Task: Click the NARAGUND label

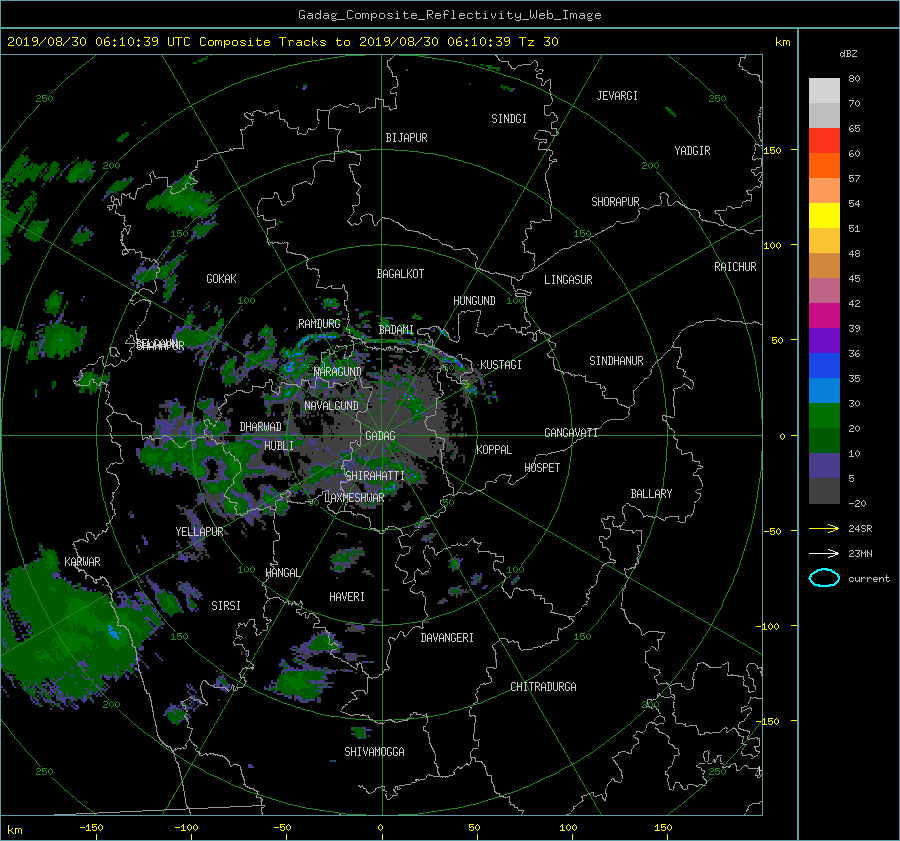Action: [338, 372]
